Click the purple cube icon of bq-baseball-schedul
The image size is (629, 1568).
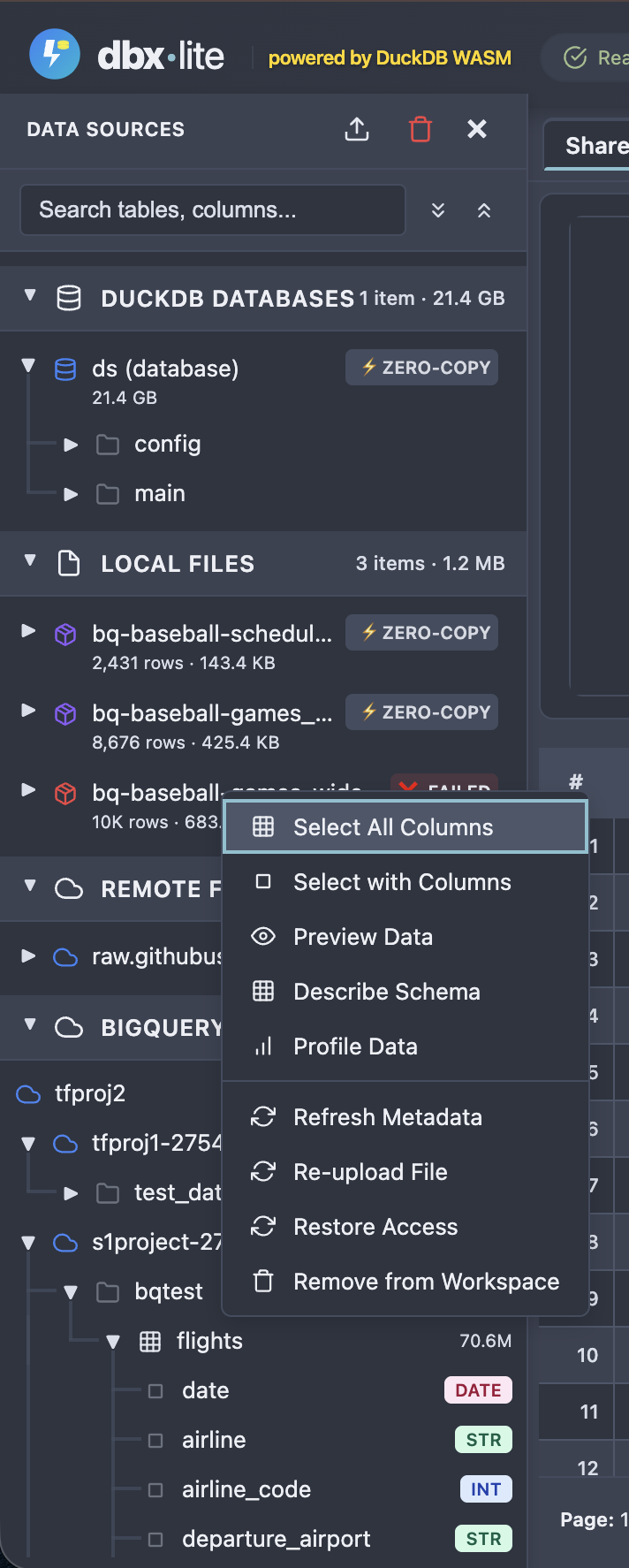[x=65, y=635]
